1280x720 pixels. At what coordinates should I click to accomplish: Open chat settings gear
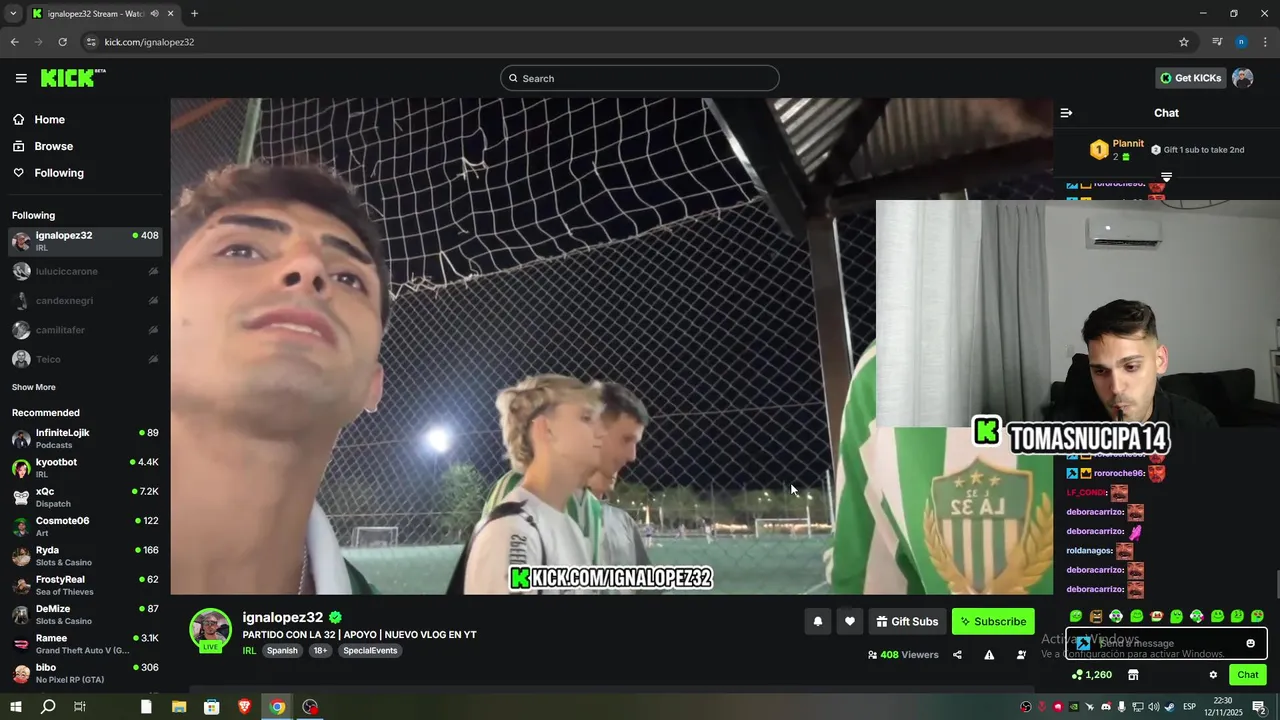(x=1213, y=675)
